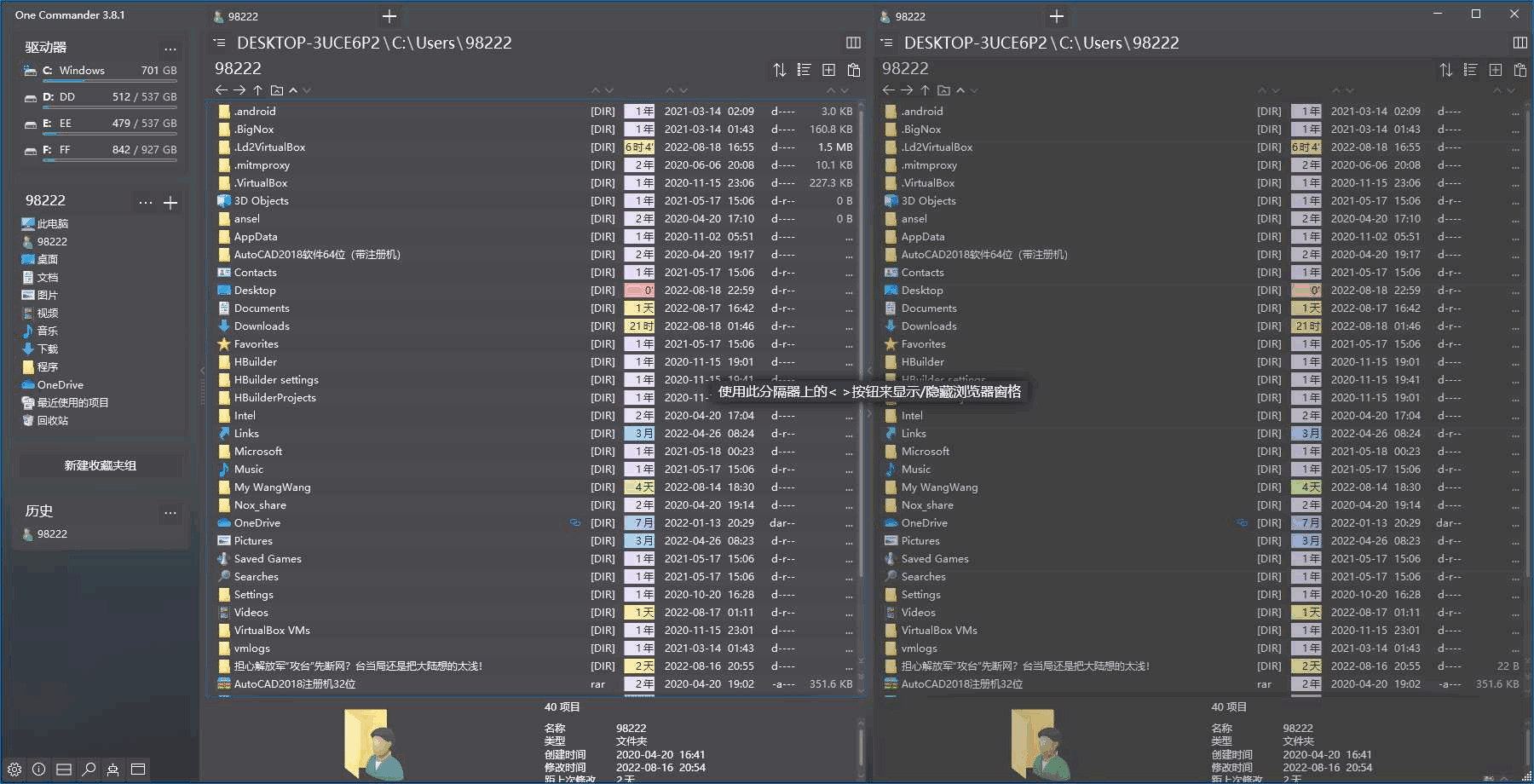Click the left pane date column up chevron

point(671,90)
